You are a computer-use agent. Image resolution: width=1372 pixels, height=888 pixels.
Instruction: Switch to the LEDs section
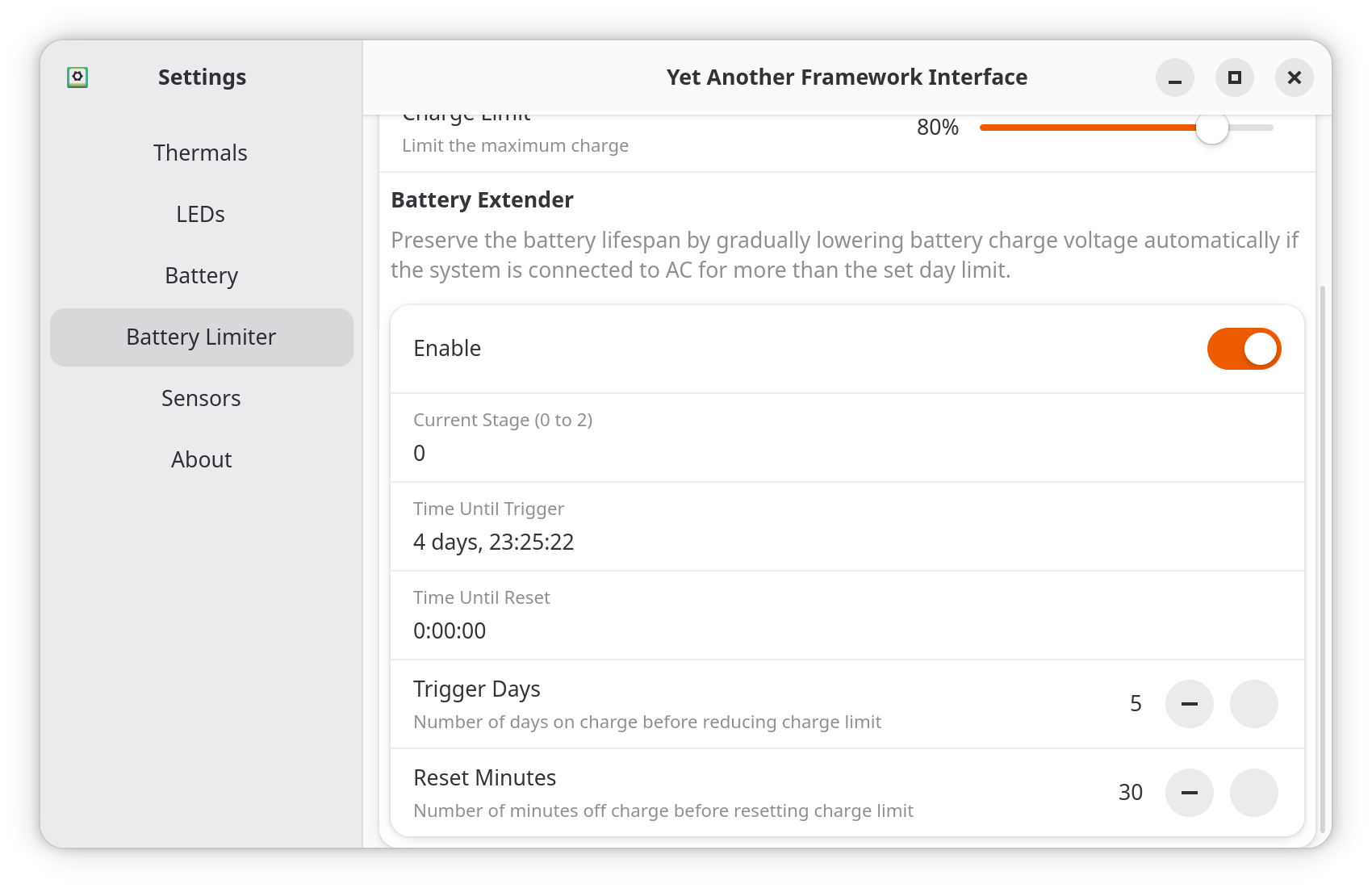pos(201,214)
